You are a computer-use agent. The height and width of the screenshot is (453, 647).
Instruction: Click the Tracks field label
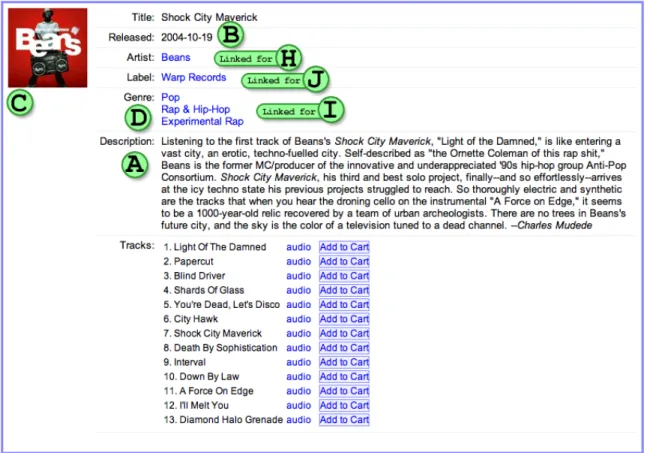pos(137,245)
